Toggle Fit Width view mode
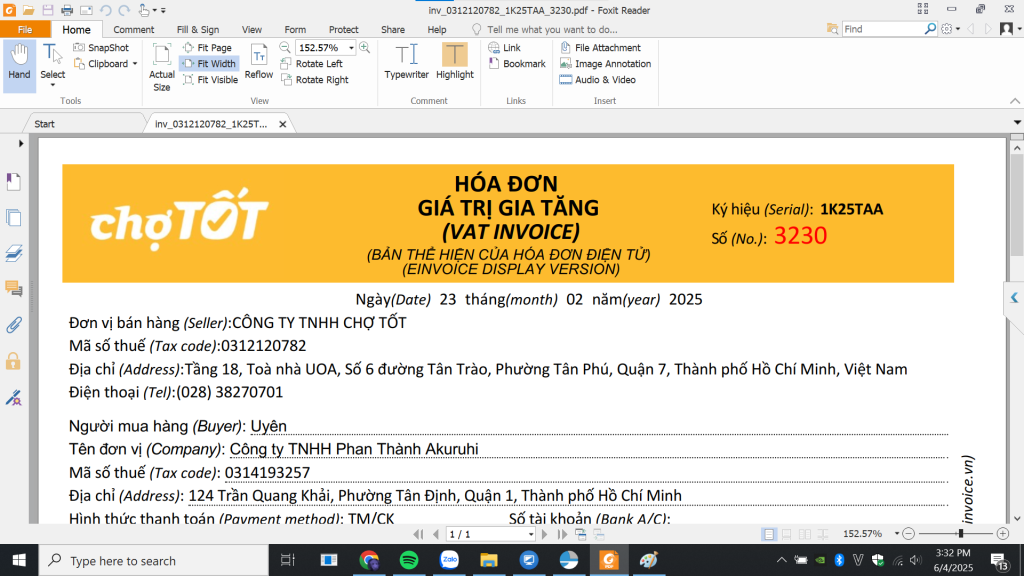 click(209, 64)
